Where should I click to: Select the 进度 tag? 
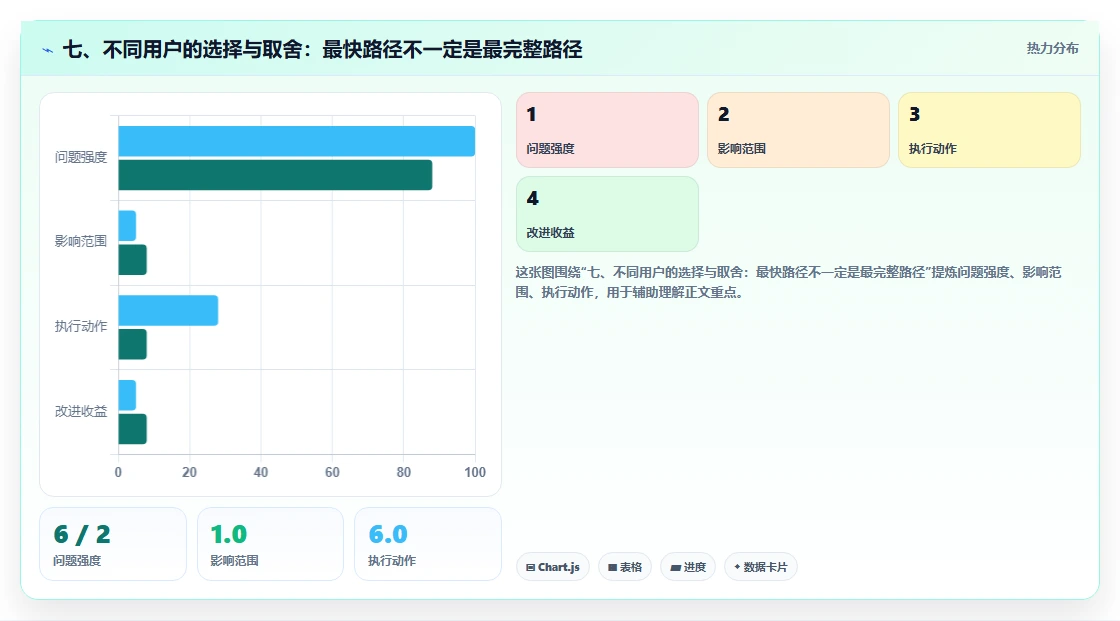tap(688, 567)
